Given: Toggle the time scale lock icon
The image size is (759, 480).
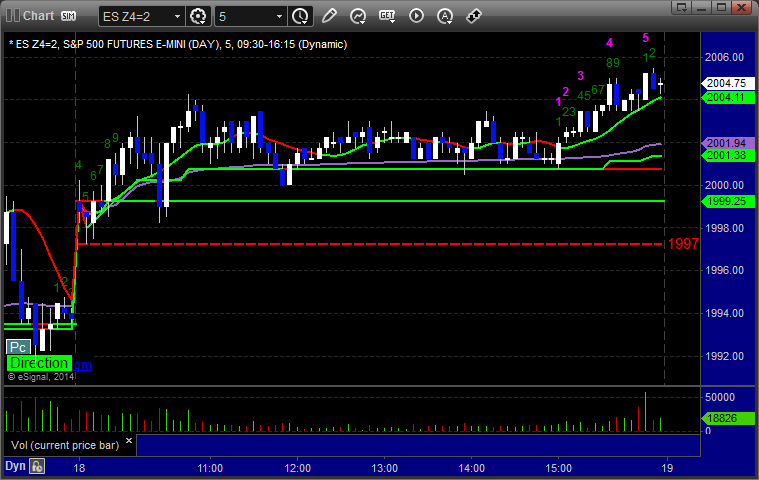Looking at the screenshot, I should tap(37, 466).
